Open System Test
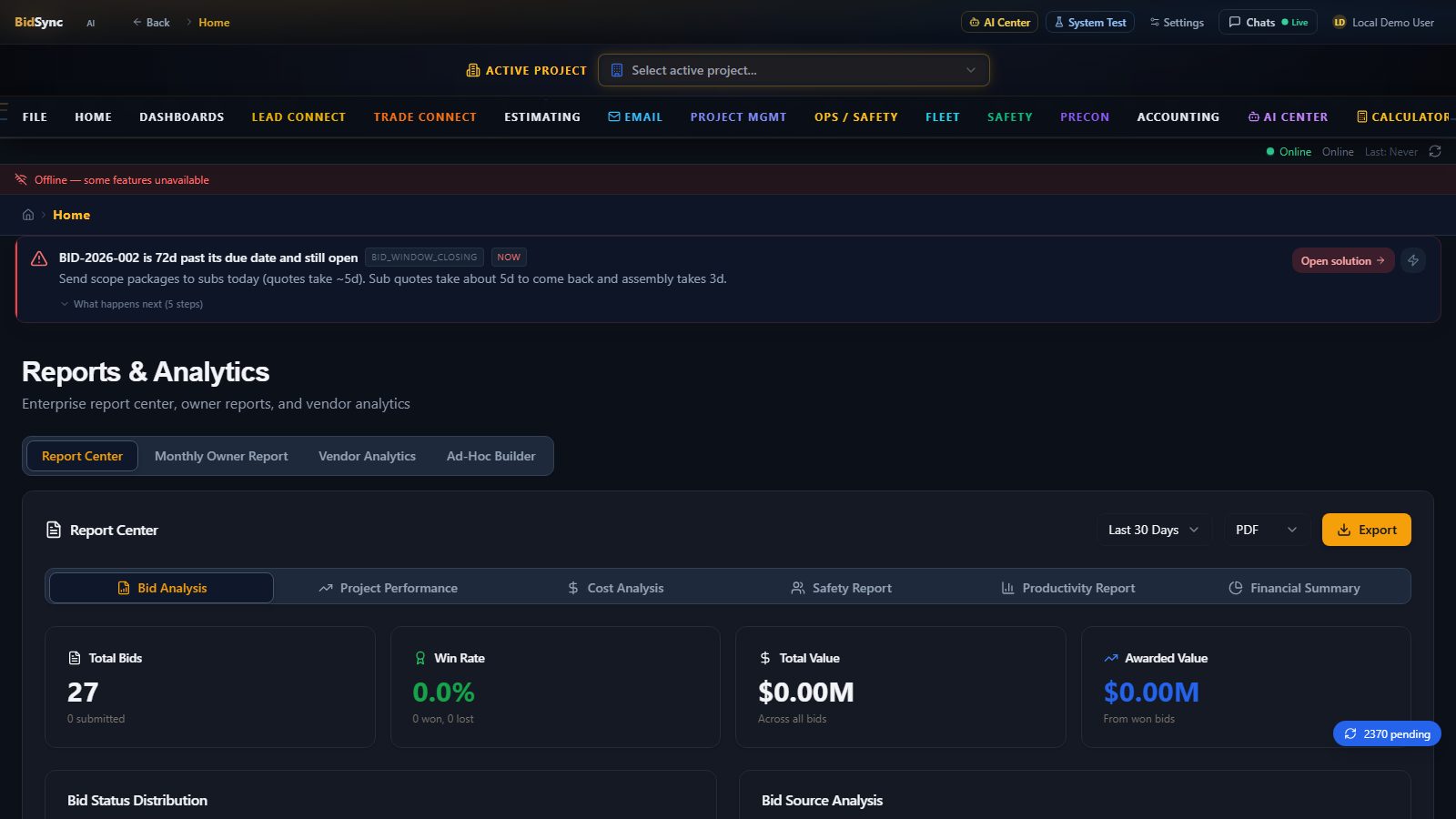Image resolution: width=1456 pixels, height=819 pixels. tap(1090, 22)
